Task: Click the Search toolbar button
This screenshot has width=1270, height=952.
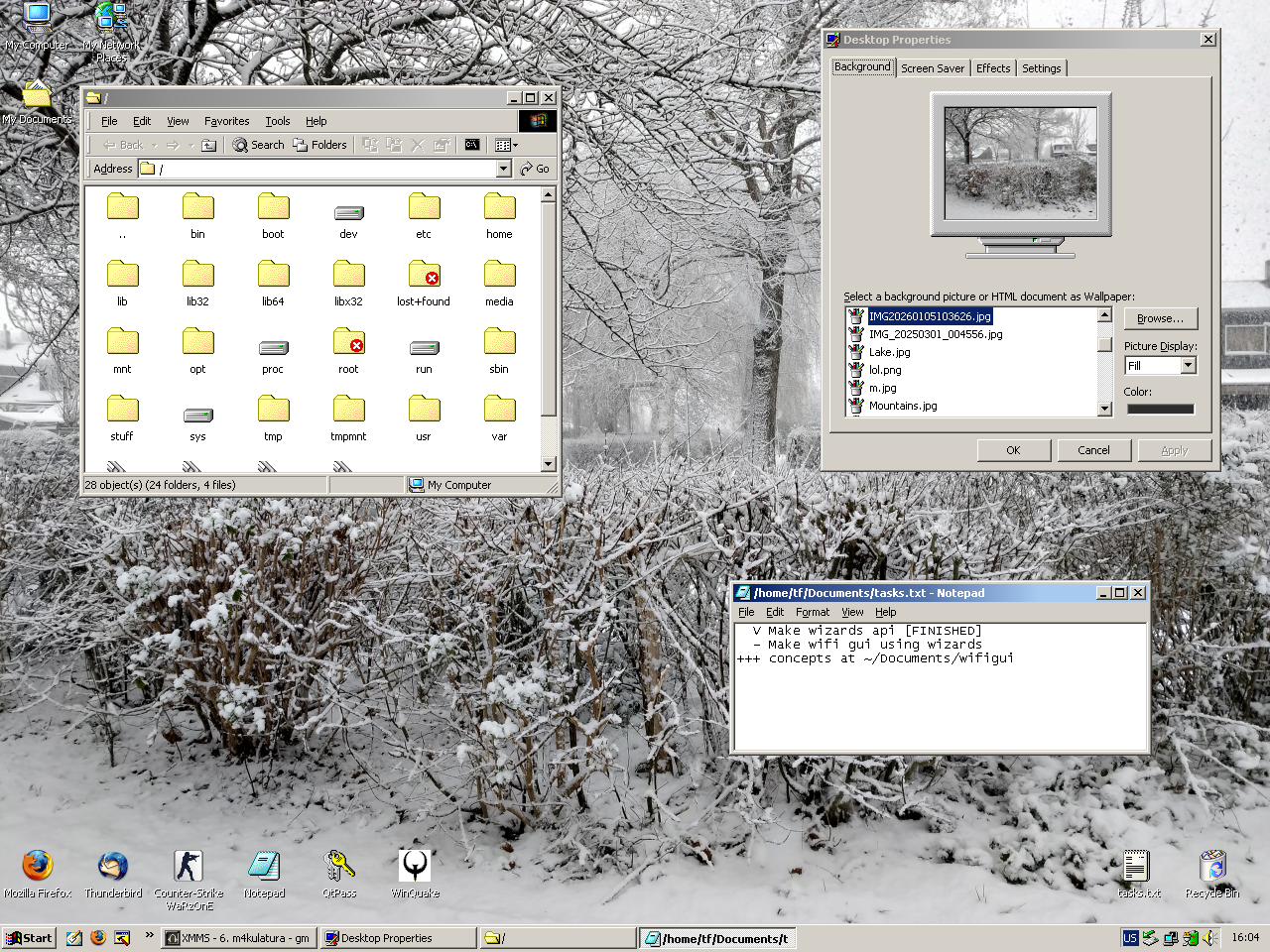Action: 259,145
